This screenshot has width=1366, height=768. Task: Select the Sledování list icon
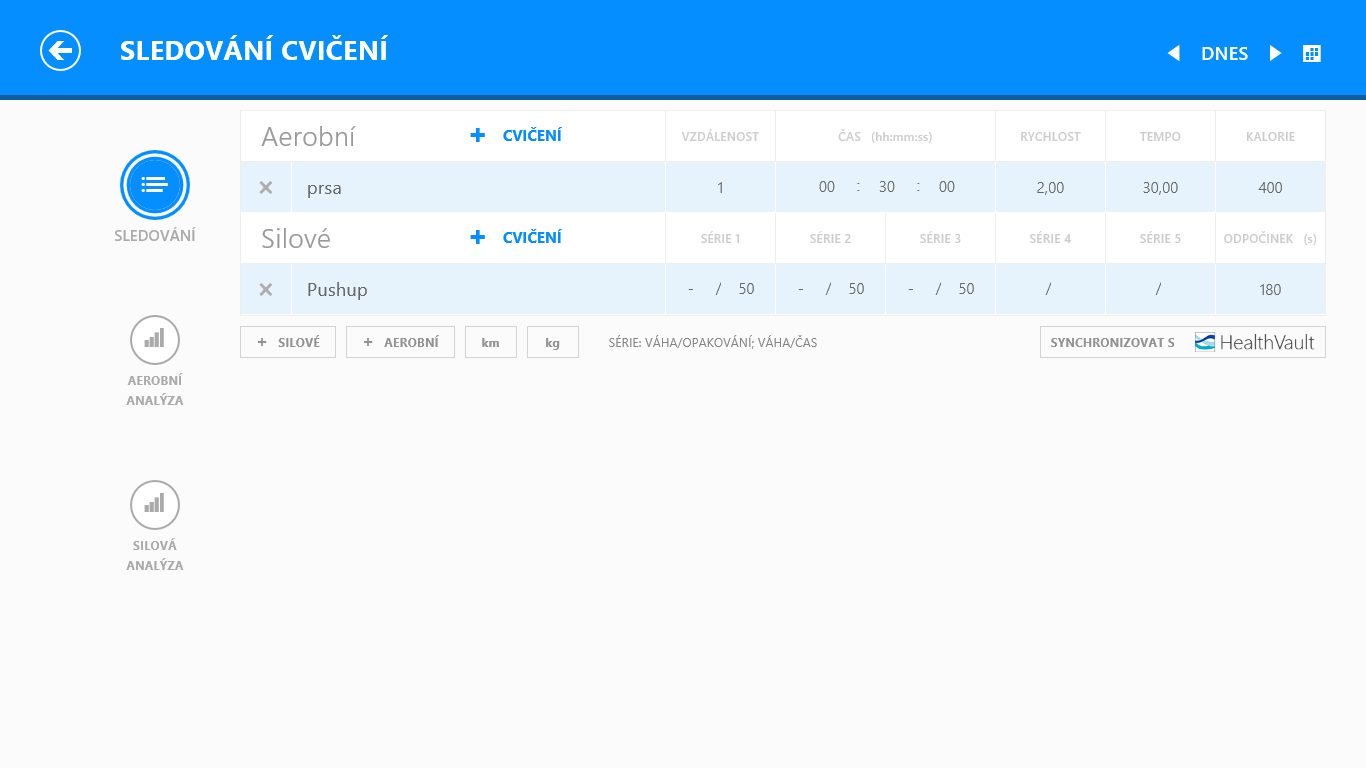[x=155, y=185]
